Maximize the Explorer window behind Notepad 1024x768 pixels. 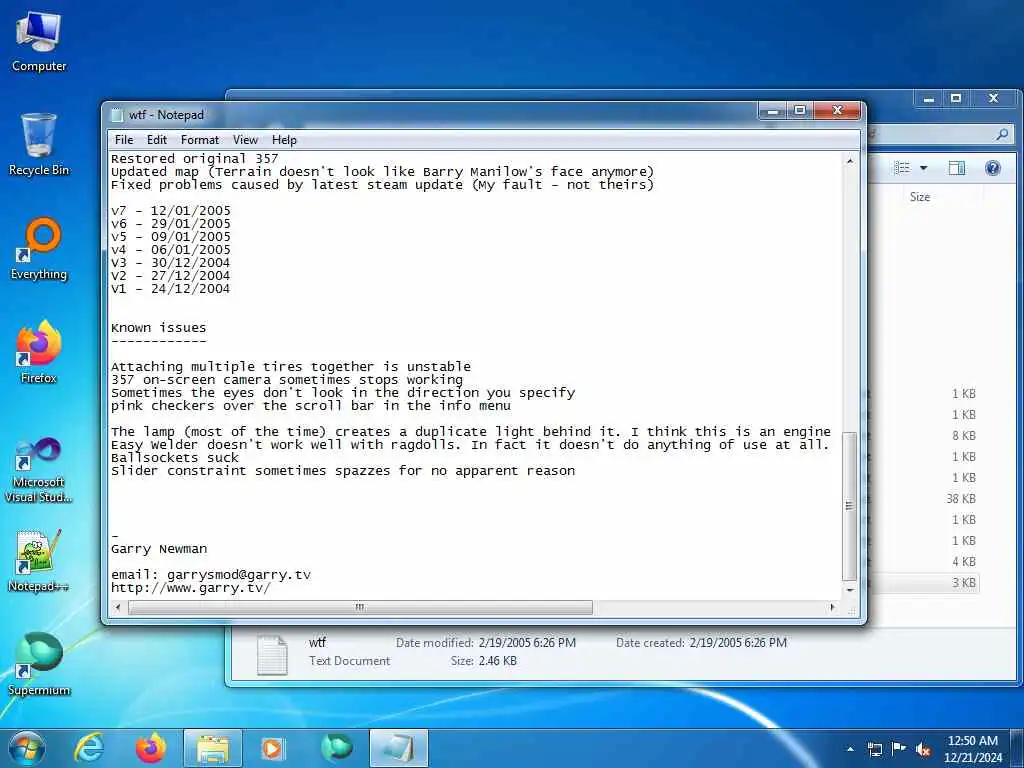pyautogui.click(x=955, y=99)
